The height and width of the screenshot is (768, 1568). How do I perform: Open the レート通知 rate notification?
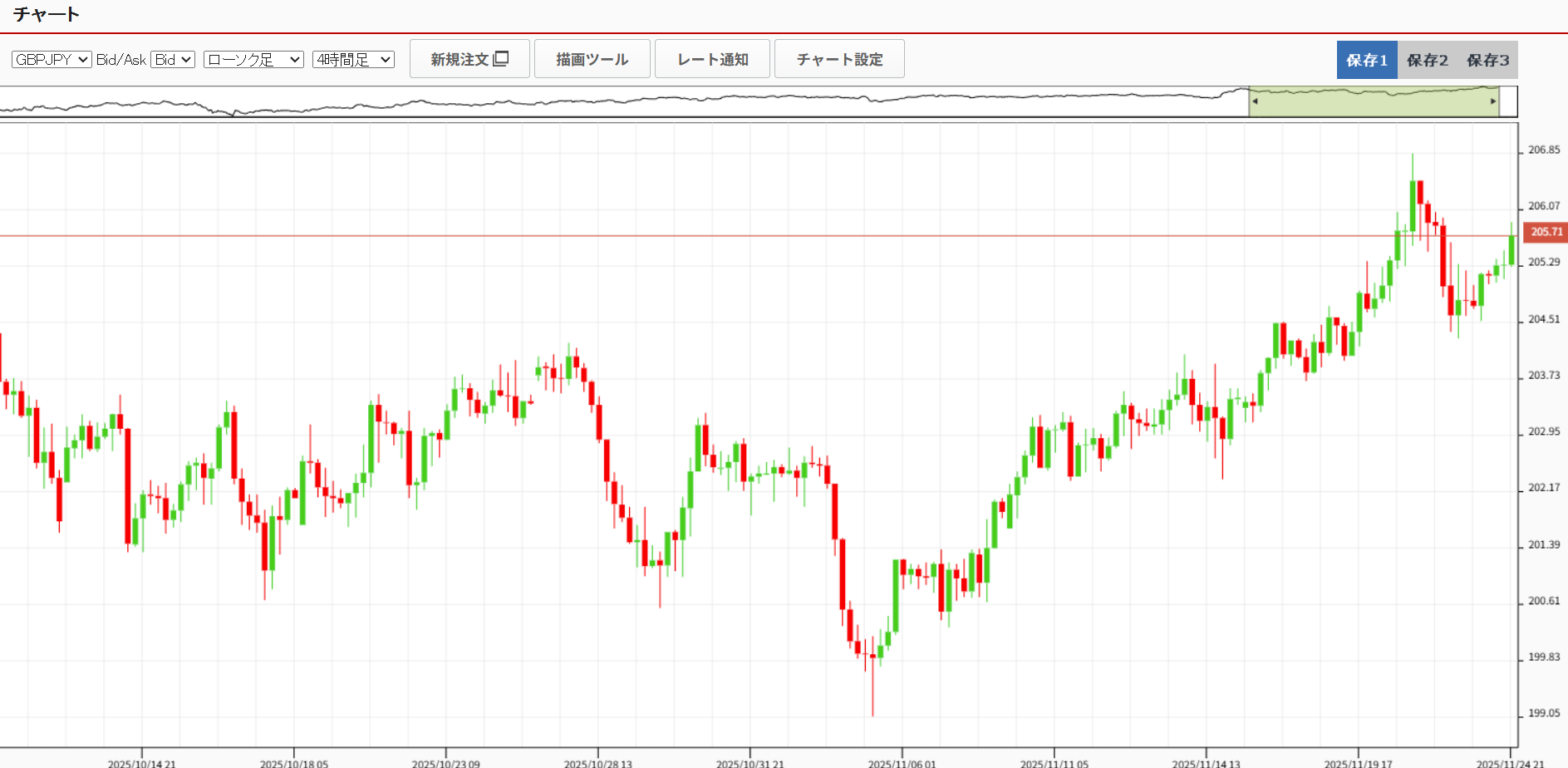click(x=712, y=59)
